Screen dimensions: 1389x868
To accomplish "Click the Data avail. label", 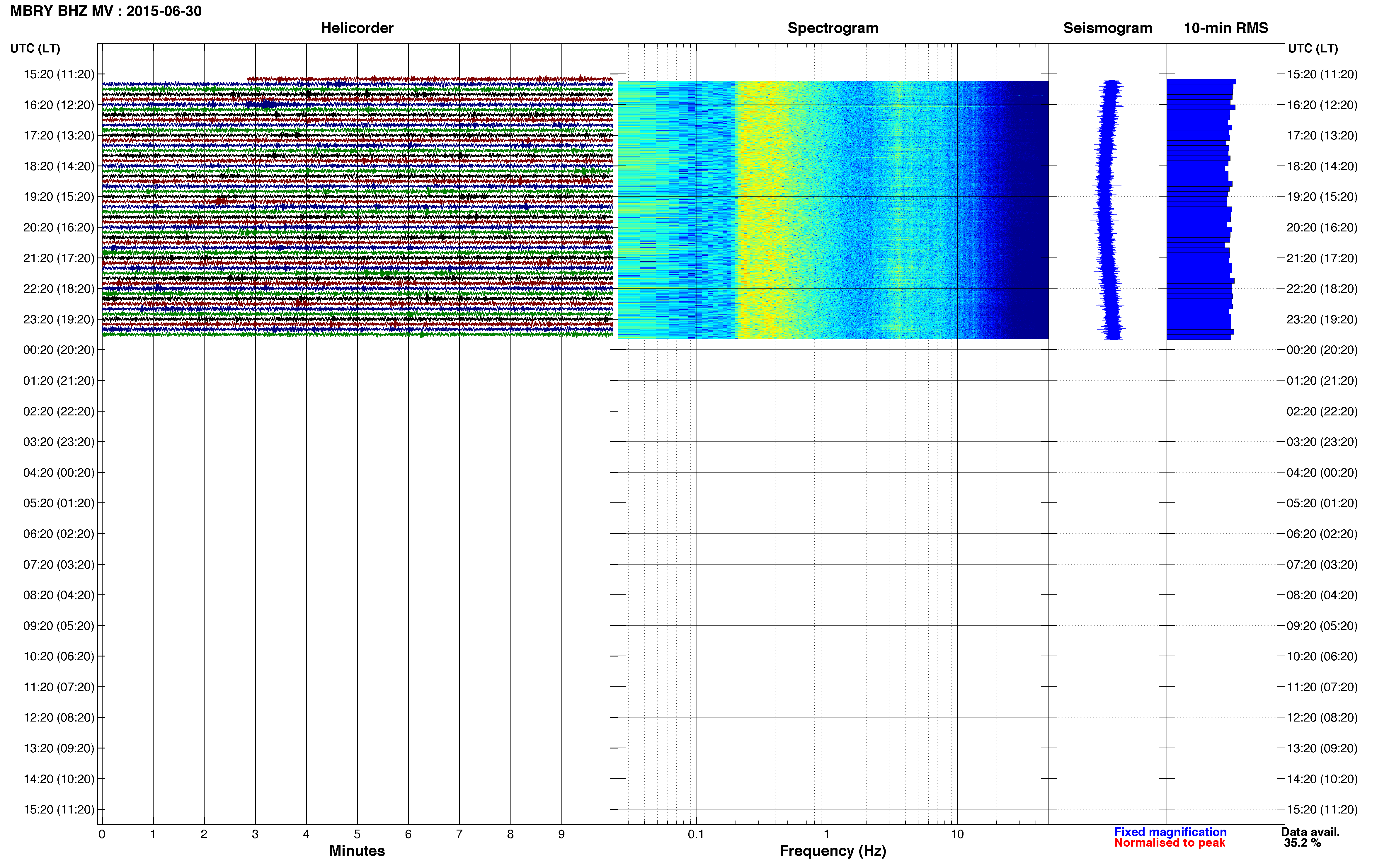I will 1310,832.
